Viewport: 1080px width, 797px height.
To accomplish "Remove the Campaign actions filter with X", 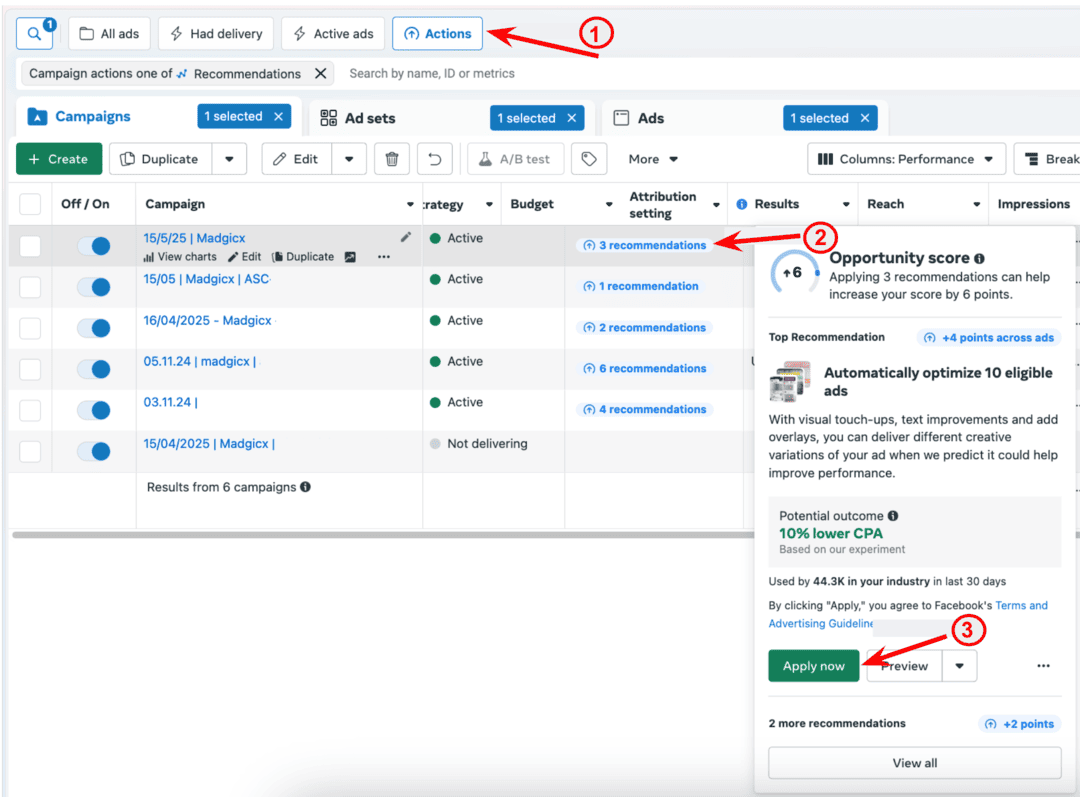I will pyautogui.click(x=320, y=74).
